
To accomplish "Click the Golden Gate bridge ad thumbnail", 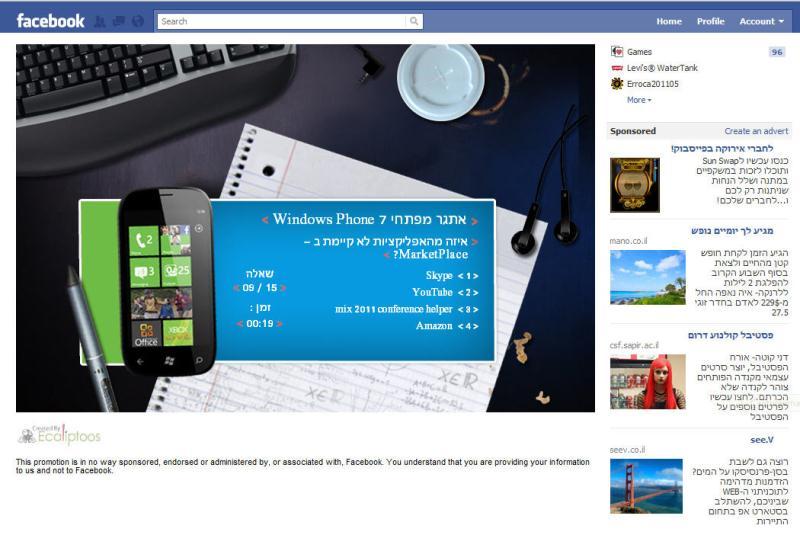I will [646, 486].
